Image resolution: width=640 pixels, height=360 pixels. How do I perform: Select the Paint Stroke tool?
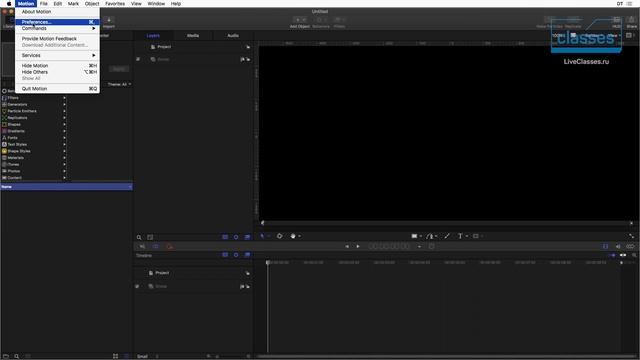(x=447, y=236)
